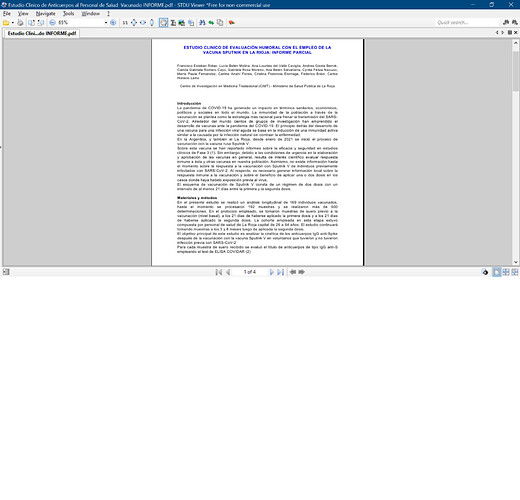520x500 pixels.
Task: Toggle single page layout view
Action: 497,272
